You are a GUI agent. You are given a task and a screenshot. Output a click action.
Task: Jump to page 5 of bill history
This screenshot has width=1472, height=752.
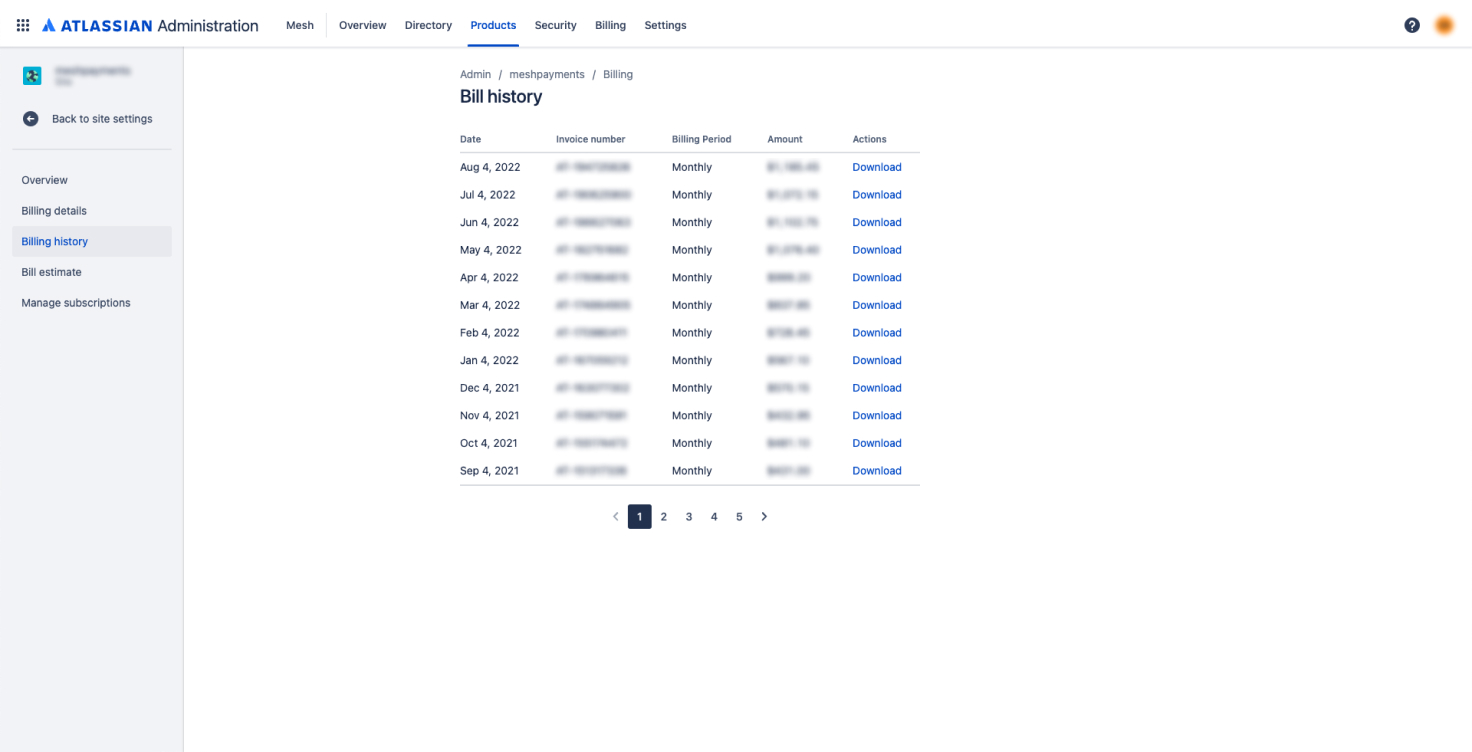click(x=739, y=517)
